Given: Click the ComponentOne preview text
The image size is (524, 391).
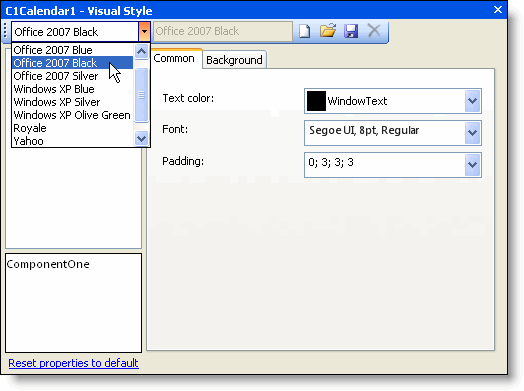Looking at the screenshot, I should point(48,264).
